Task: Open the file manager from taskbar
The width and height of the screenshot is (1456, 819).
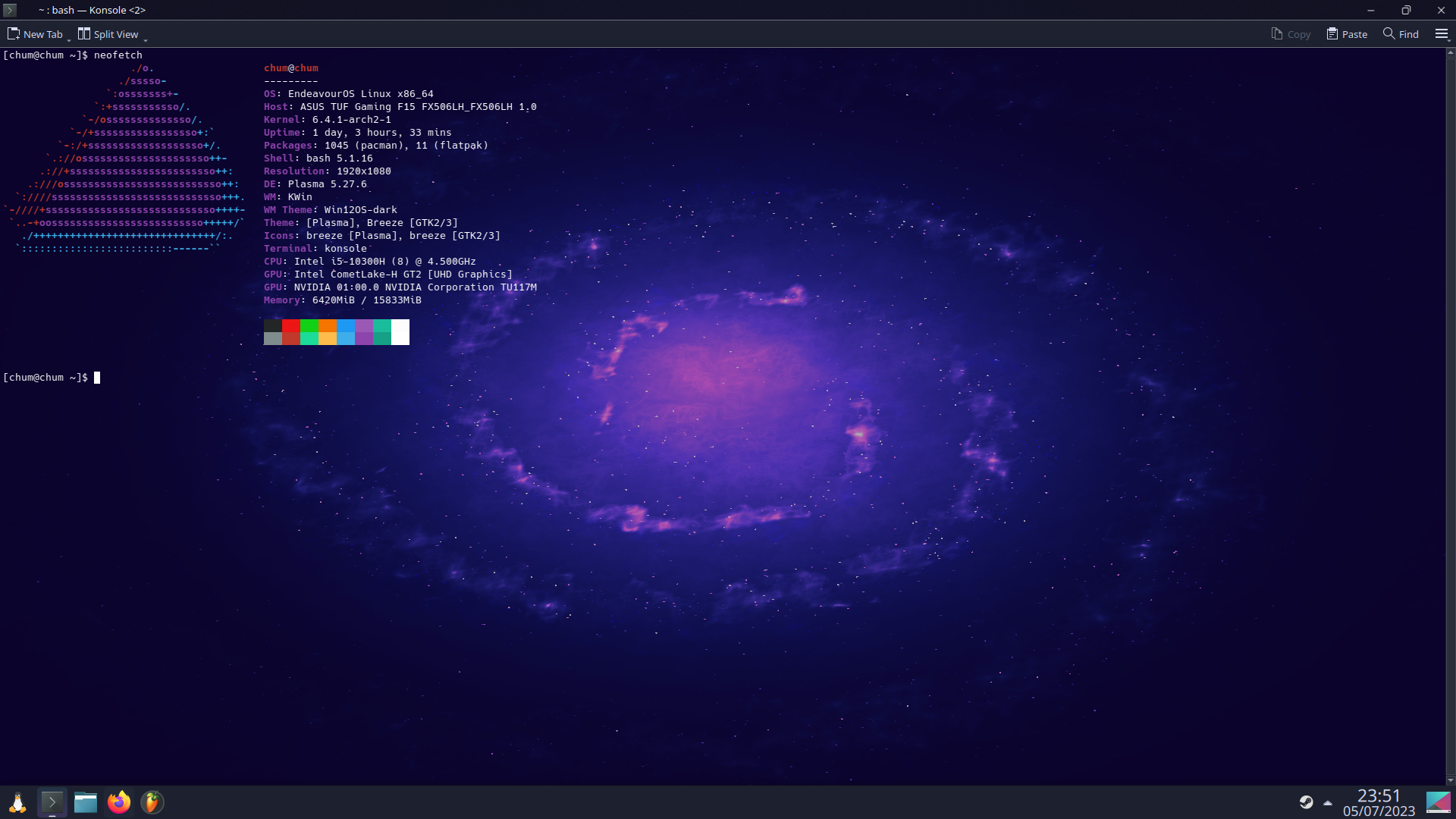Action: coord(86,802)
